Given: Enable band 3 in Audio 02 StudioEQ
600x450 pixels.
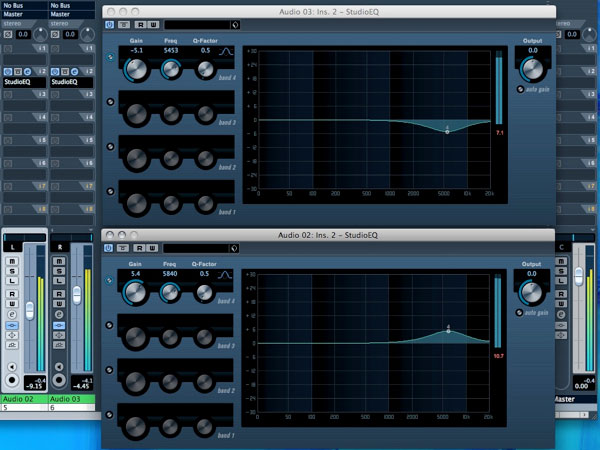Looking at the screenshot, I should (109, 325).
